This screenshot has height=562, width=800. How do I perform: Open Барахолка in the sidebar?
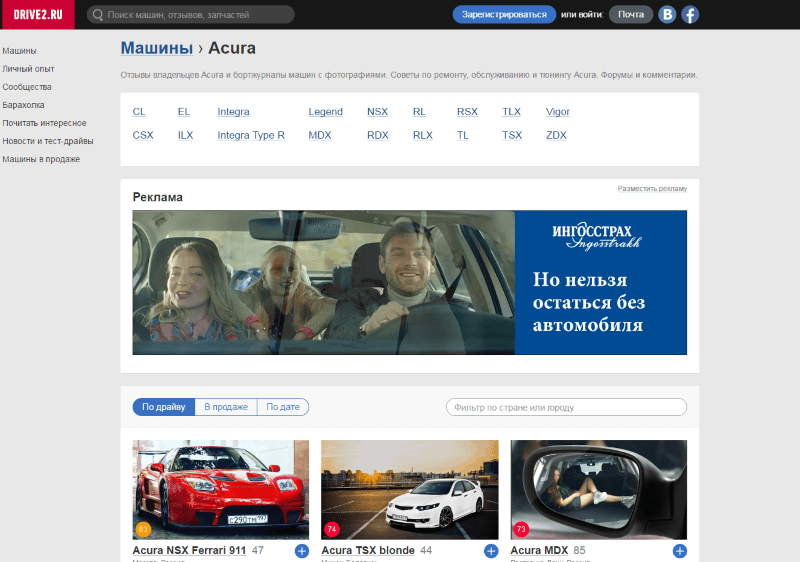click(x=23, y=105)
